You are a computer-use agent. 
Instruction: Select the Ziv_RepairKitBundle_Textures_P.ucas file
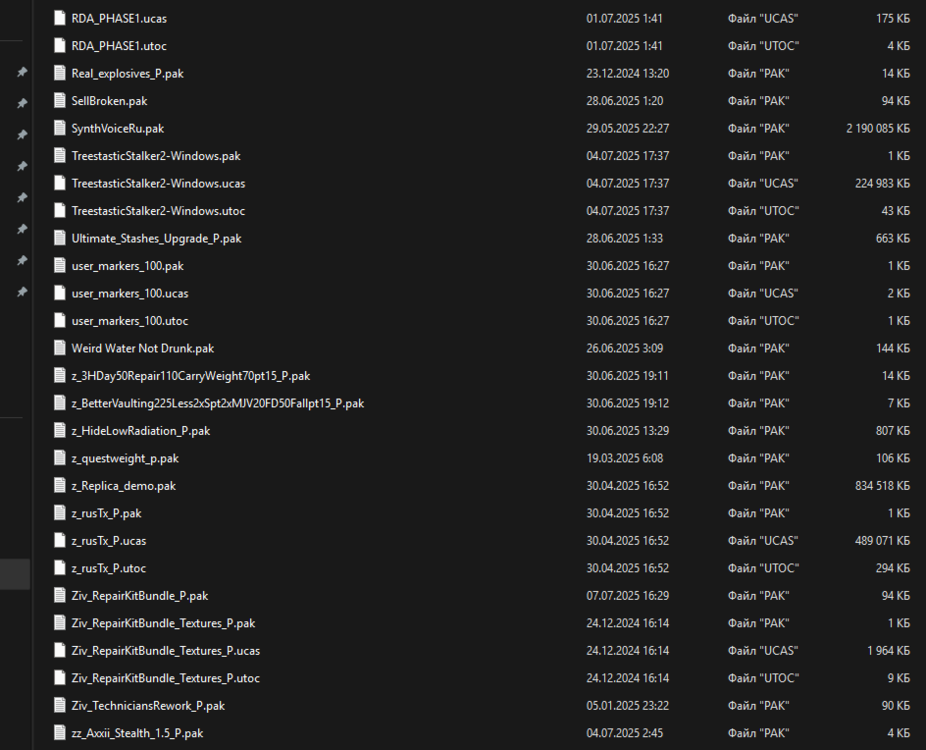(x=165, y=651)
